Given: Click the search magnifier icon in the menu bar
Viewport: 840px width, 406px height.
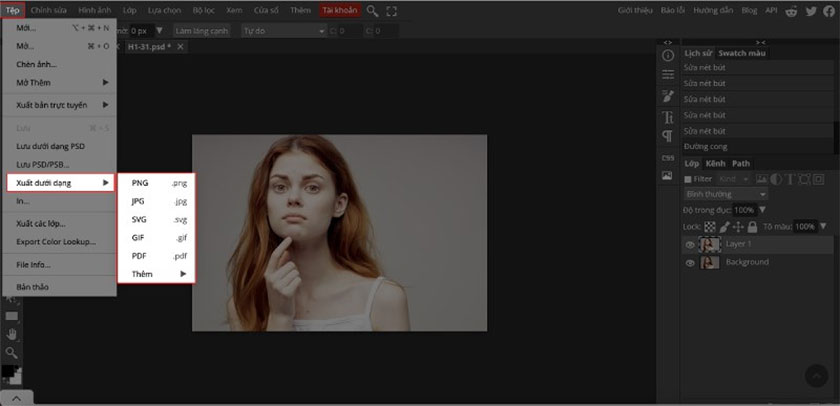Looking at the screenshot, I should coord(372,10).
